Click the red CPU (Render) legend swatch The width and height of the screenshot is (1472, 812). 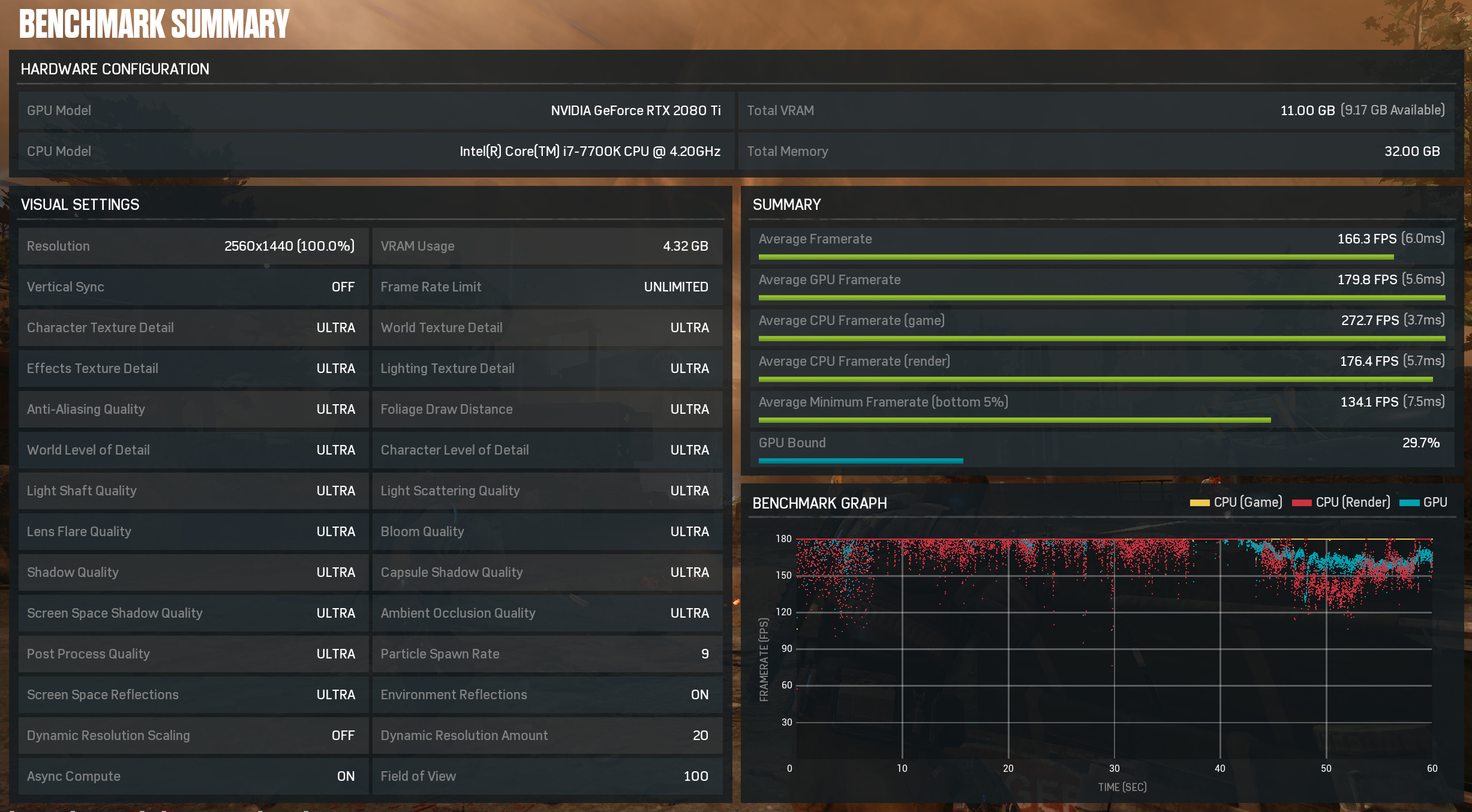[x=1301, y=503]
